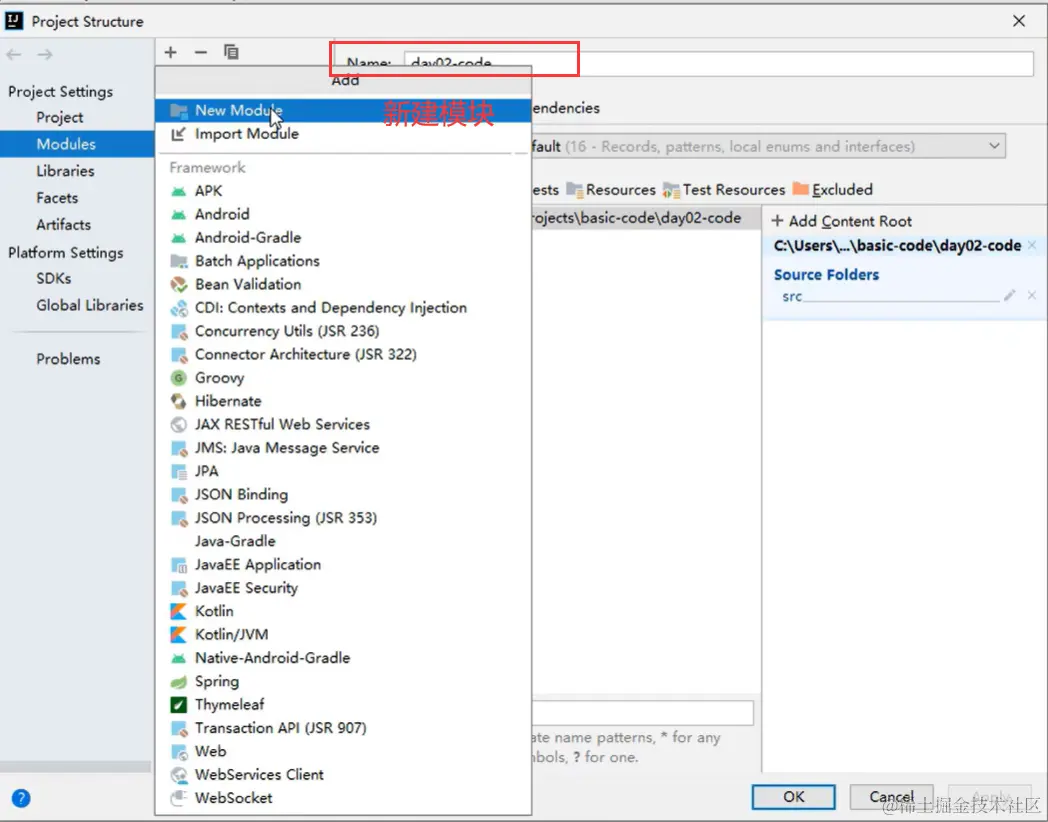This screenshot has width=1048, height=822.
Task: Click the Import Module arrow icon
Action: click(178, 134)
